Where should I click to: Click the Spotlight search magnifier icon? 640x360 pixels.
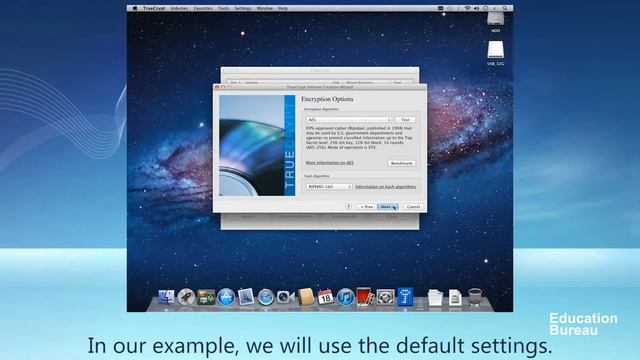pos(505,8)
